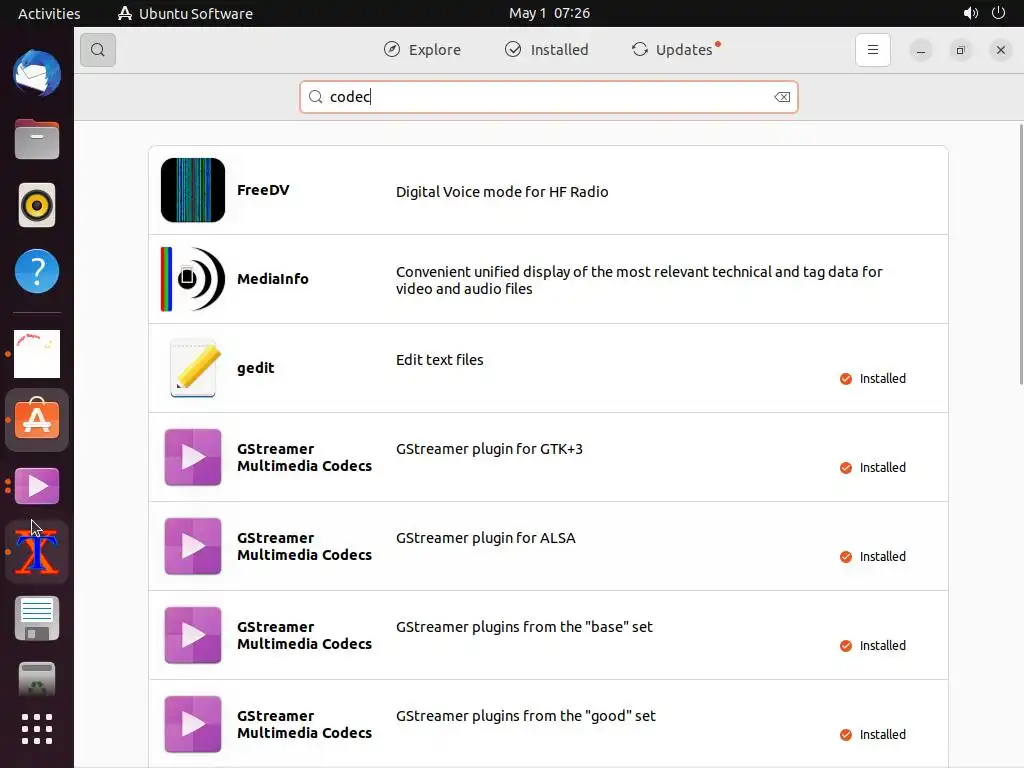Click Installed badge on "base" set row
The image size is (1024, 768).
[872, 645]
